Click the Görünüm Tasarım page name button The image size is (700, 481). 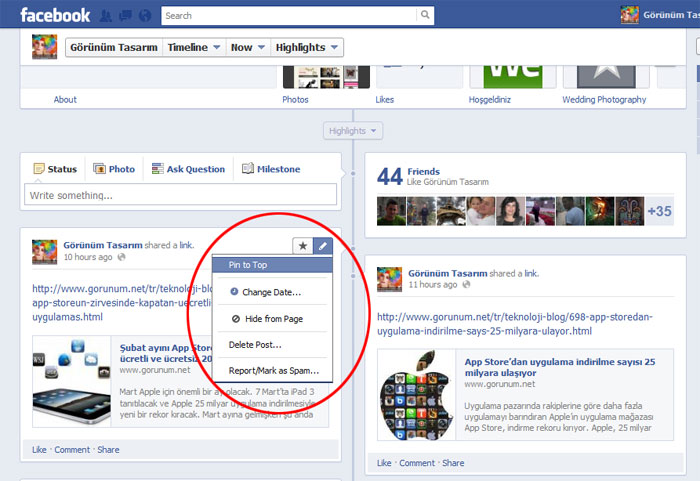pos(114,47)
